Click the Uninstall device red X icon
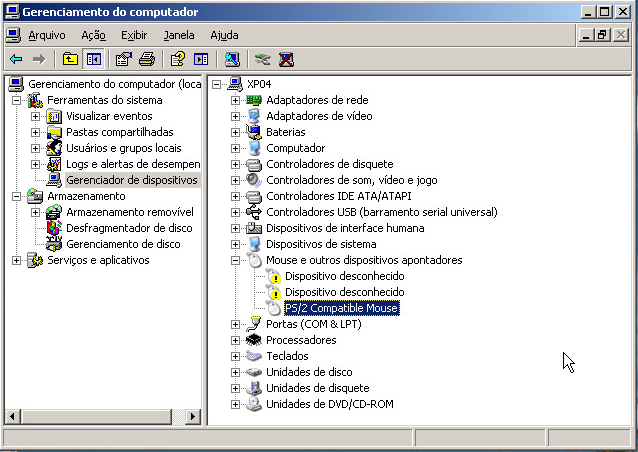 pyautogui.click(x=286, y=59)
